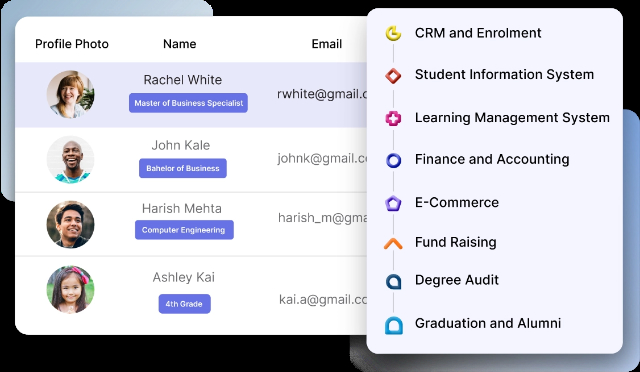The image size is (640, 372).
Task: Click the orange chevron Fund Raising icon
Action: 393,244
